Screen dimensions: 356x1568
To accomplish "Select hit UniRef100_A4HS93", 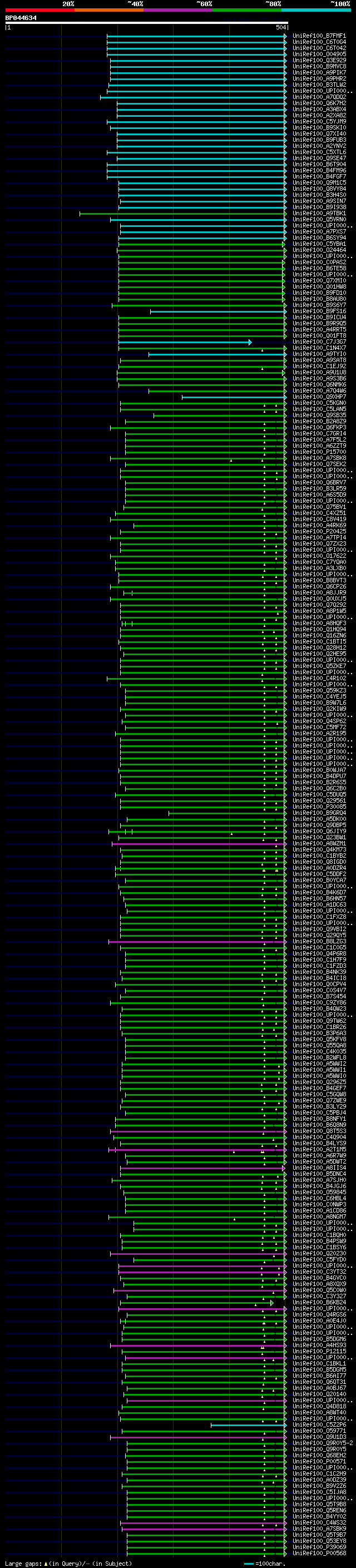I will 319,1345.
